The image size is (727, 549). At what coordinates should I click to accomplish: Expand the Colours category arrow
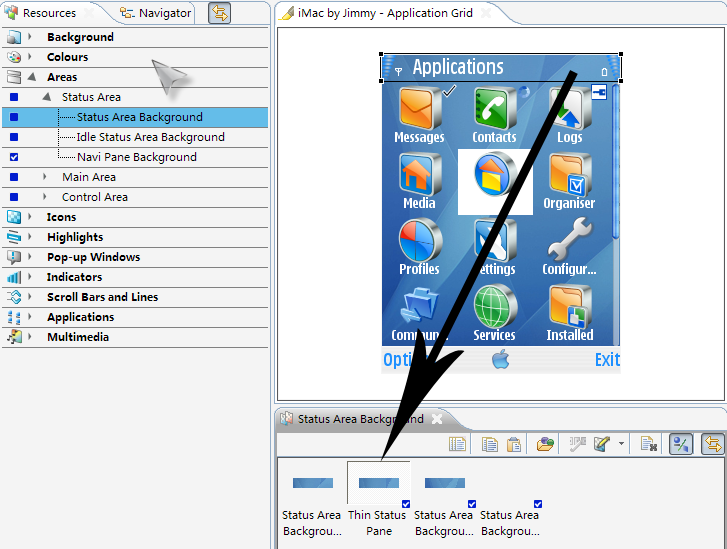30,56
